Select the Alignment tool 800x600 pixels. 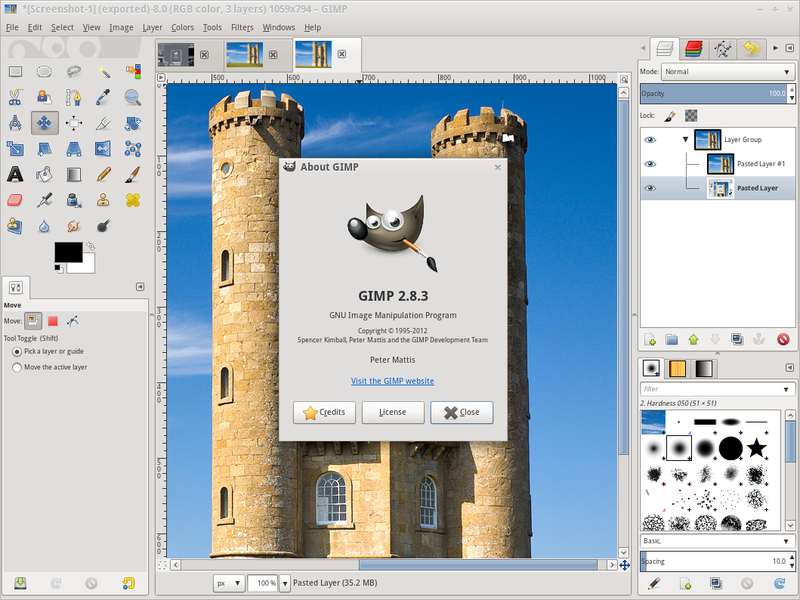click(73, 123)
